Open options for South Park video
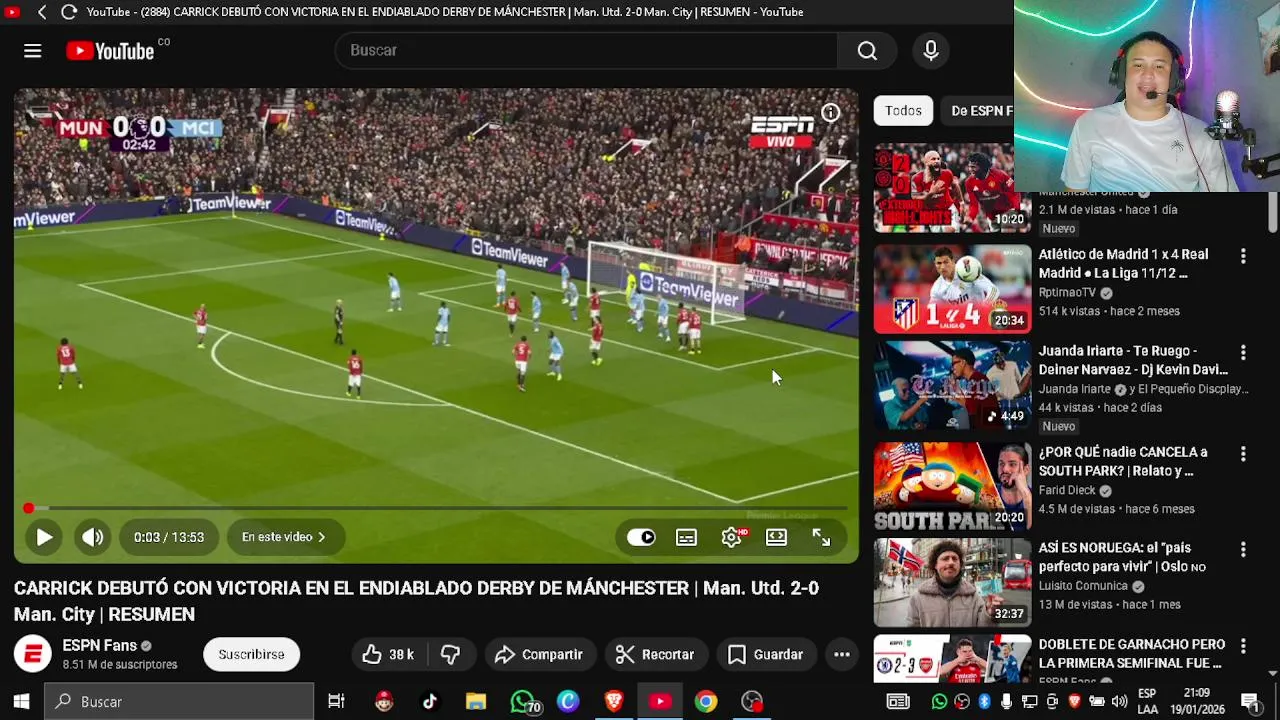 point(1243,454)
